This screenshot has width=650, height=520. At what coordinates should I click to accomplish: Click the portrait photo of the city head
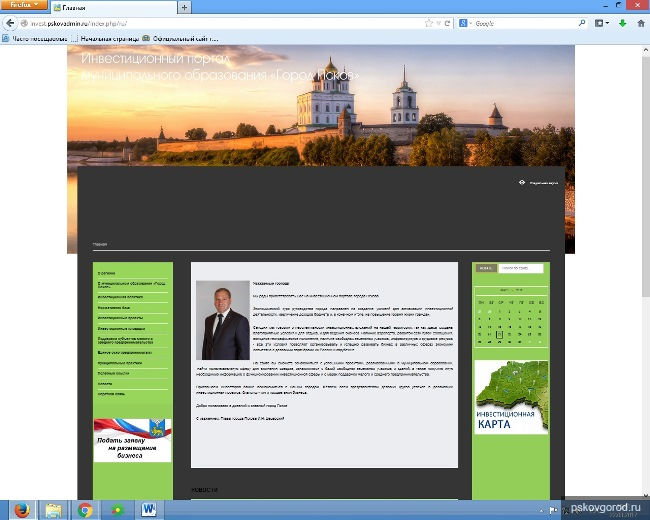click(x=223, y=320)
